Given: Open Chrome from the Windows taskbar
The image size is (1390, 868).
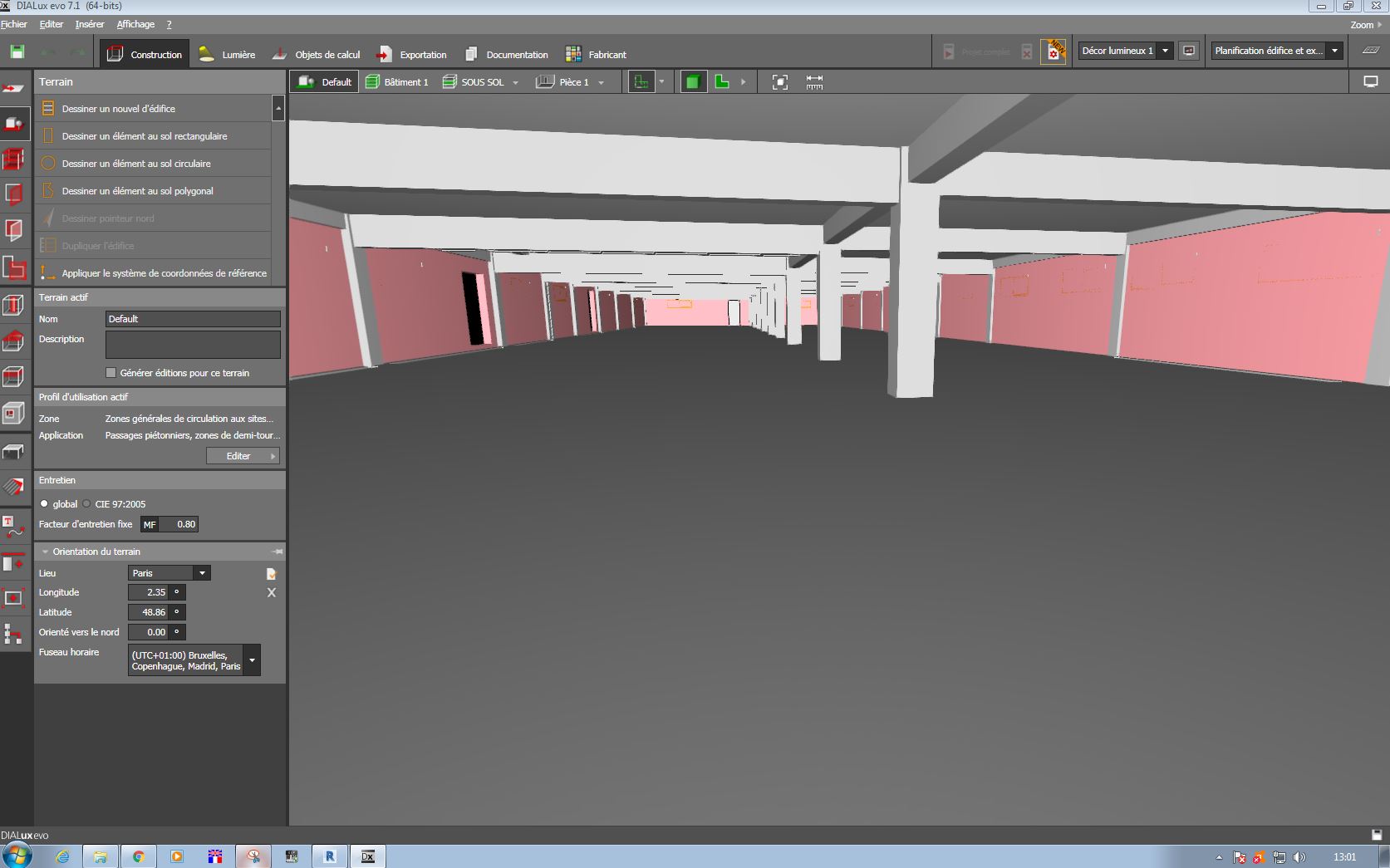Looking at the screenshot, I should 139,856.
